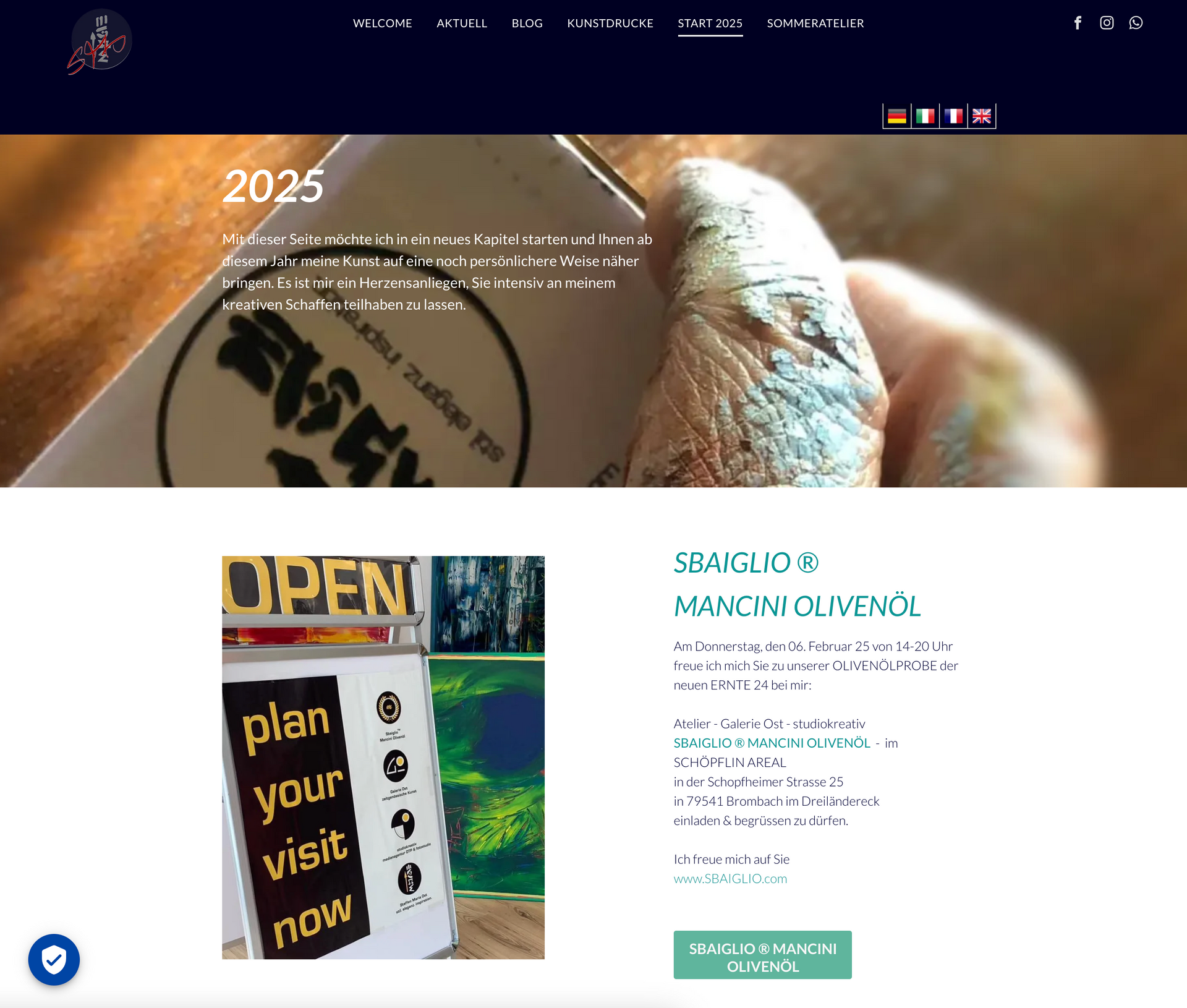Image resolution: width=1187 pixels, height=1008 pixels.
Task: Follow the www.SBAIGLIO.com link
Action: 730,879
